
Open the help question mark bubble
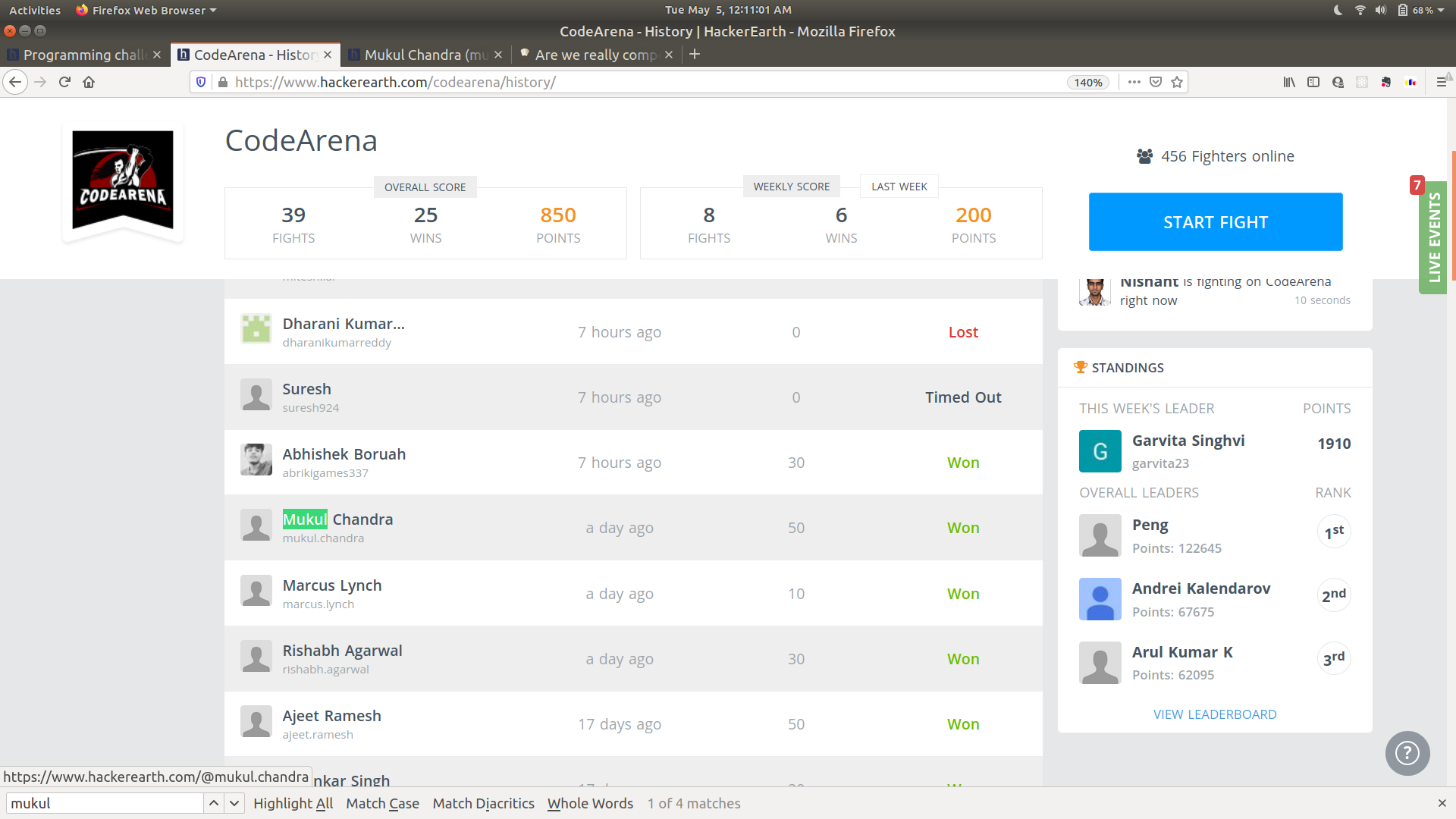[x=1407, y=753]
